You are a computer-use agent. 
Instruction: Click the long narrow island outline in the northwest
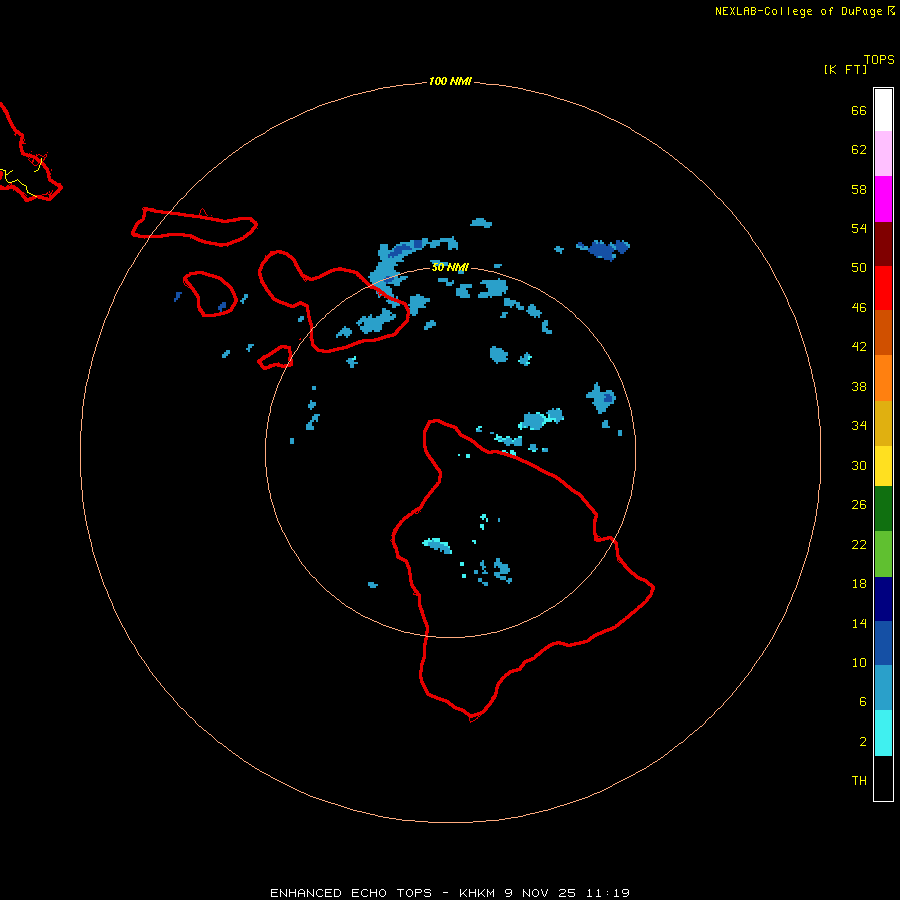click(194, 227)
